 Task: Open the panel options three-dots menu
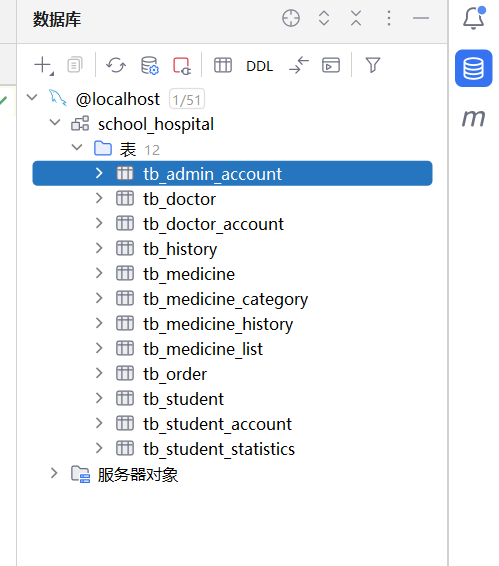[x=389, y=18]
